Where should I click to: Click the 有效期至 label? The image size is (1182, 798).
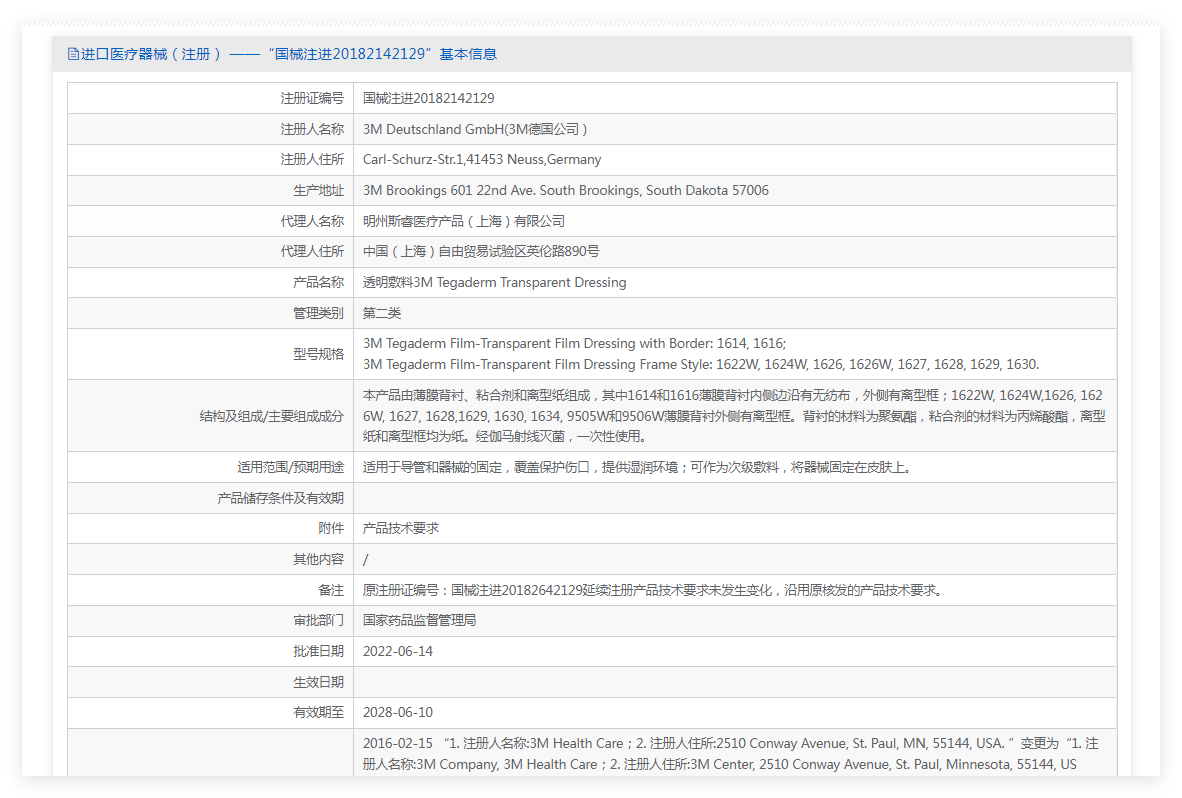coord(318,713)
